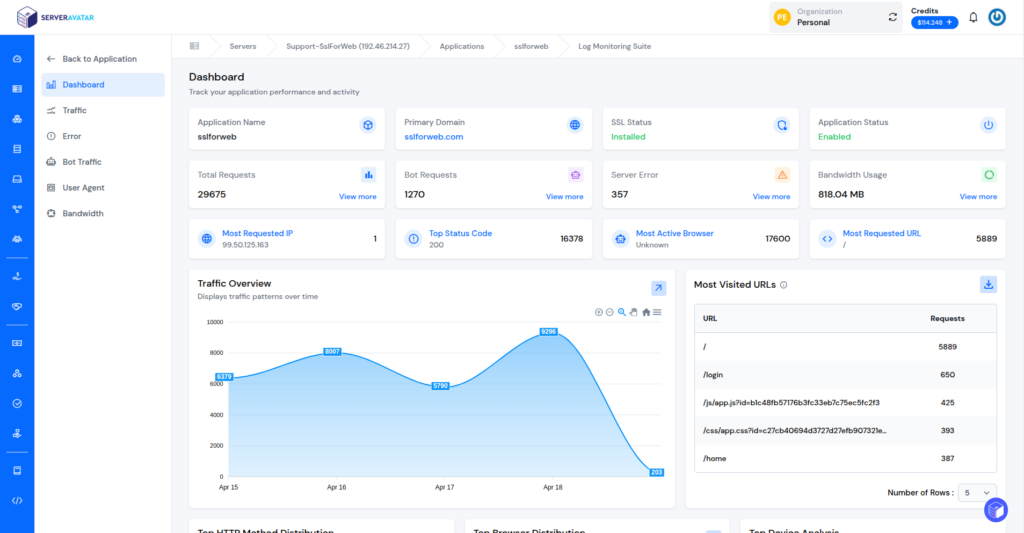Open the Bandwidth menu item
1024x533 pixels.
[x=103, y=214]
